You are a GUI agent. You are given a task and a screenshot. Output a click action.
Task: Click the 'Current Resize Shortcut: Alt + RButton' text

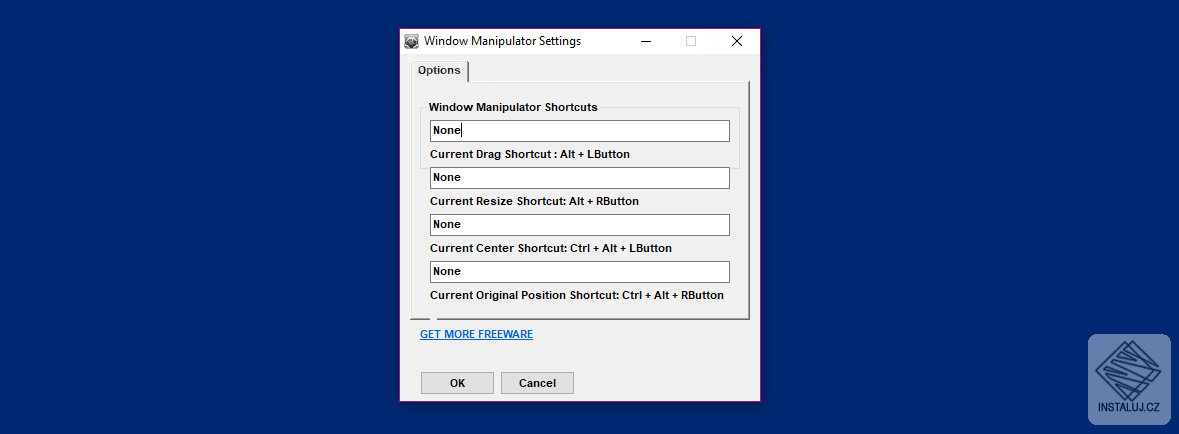click(x=535, y=202)
